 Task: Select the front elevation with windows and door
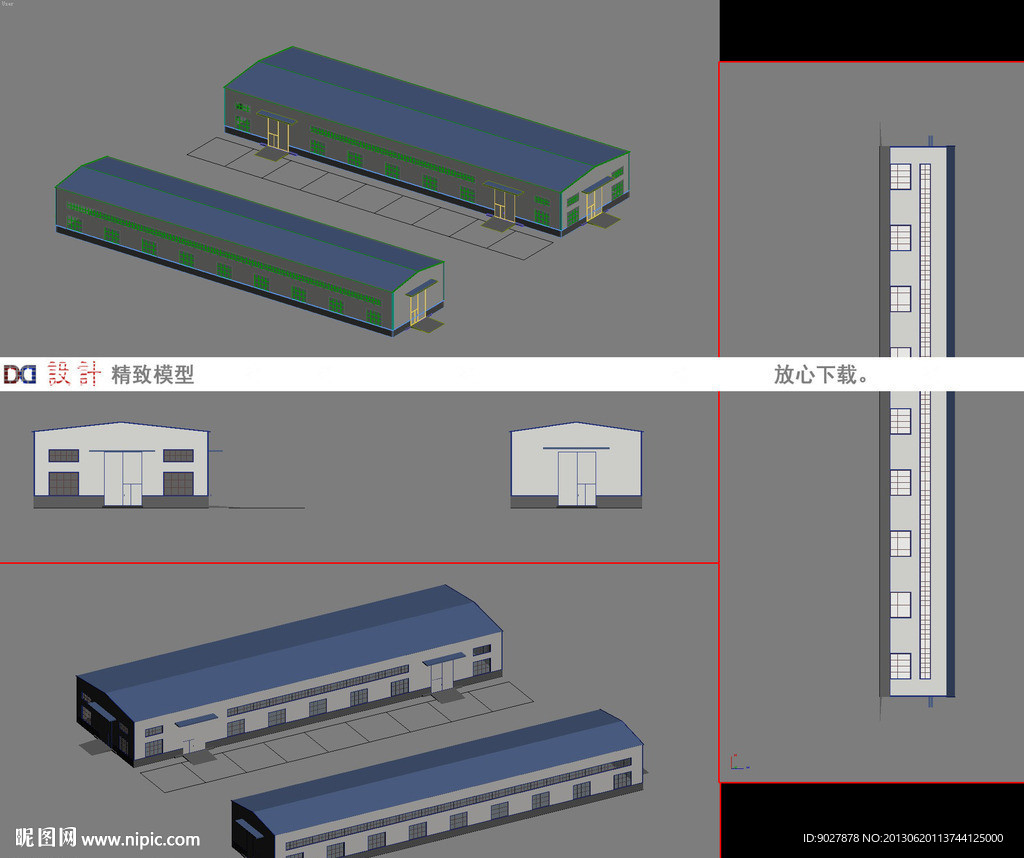point(121,465)
